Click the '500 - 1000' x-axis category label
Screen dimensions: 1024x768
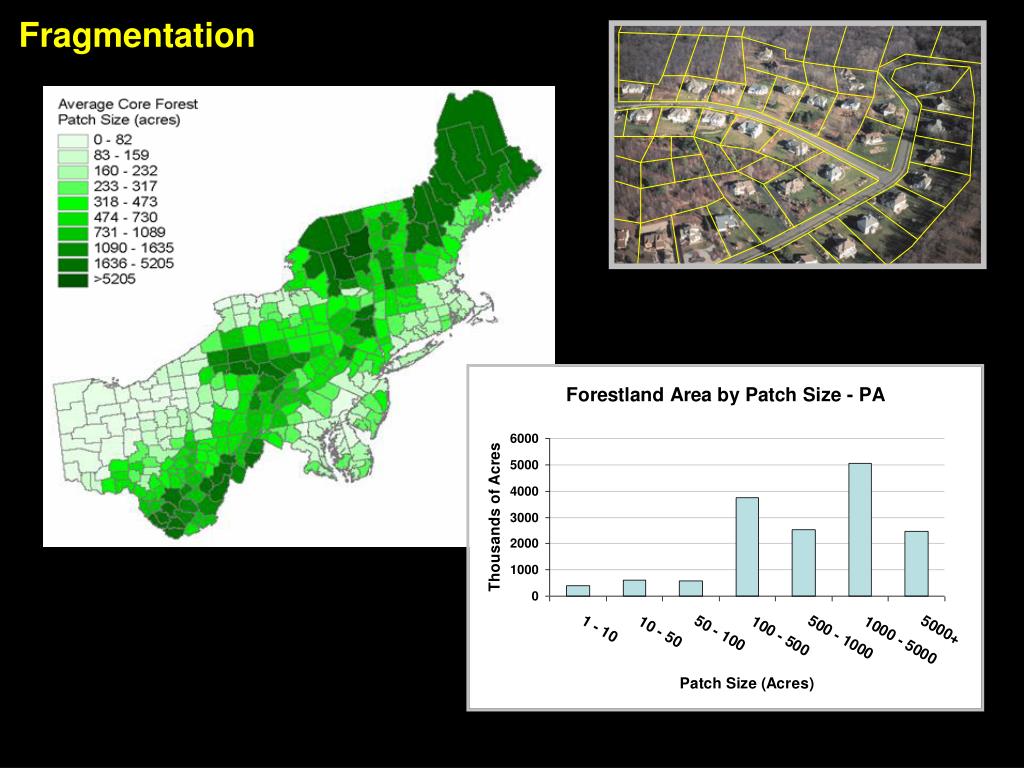[840, 637]
